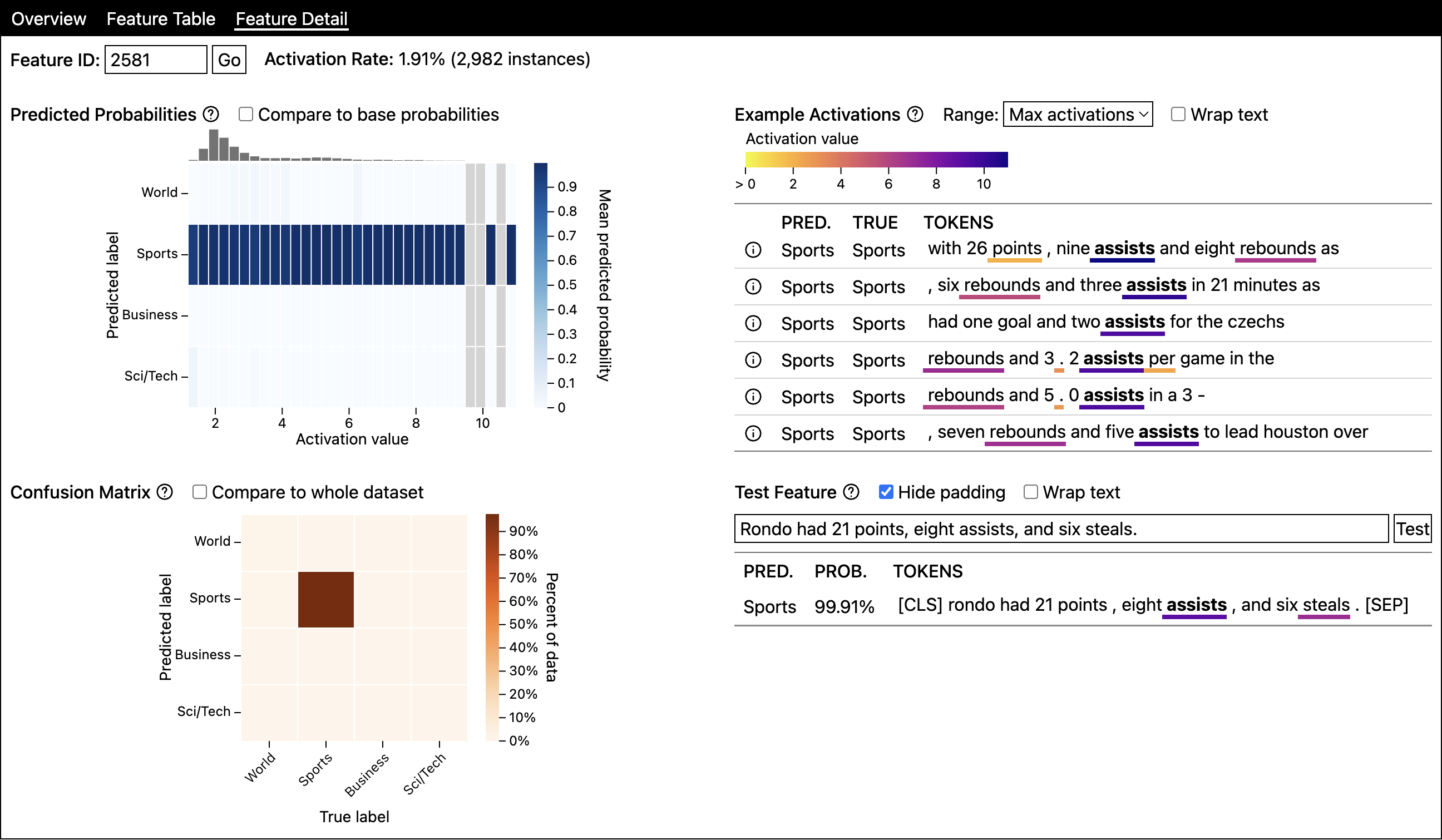Click help icon beside Confusion Matrix
Image resolution: width=1442 pixels, height=840 pixels.
pyautogui.click(x=165, y=492)
